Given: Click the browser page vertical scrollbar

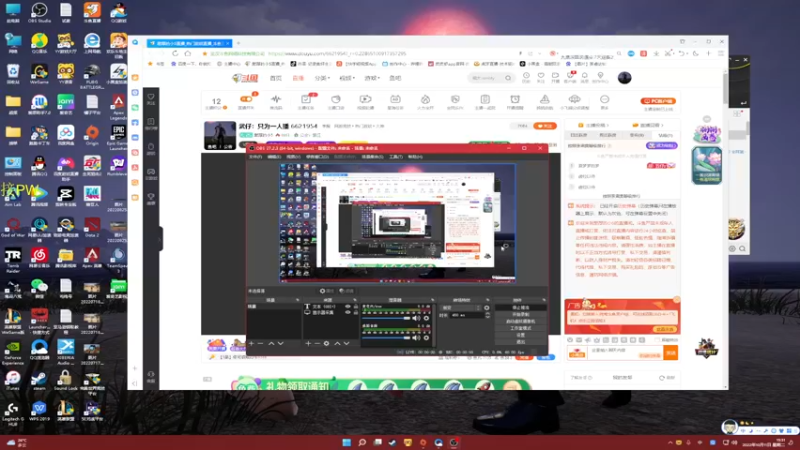Looking at the screenshot, I should pos(726,87).
